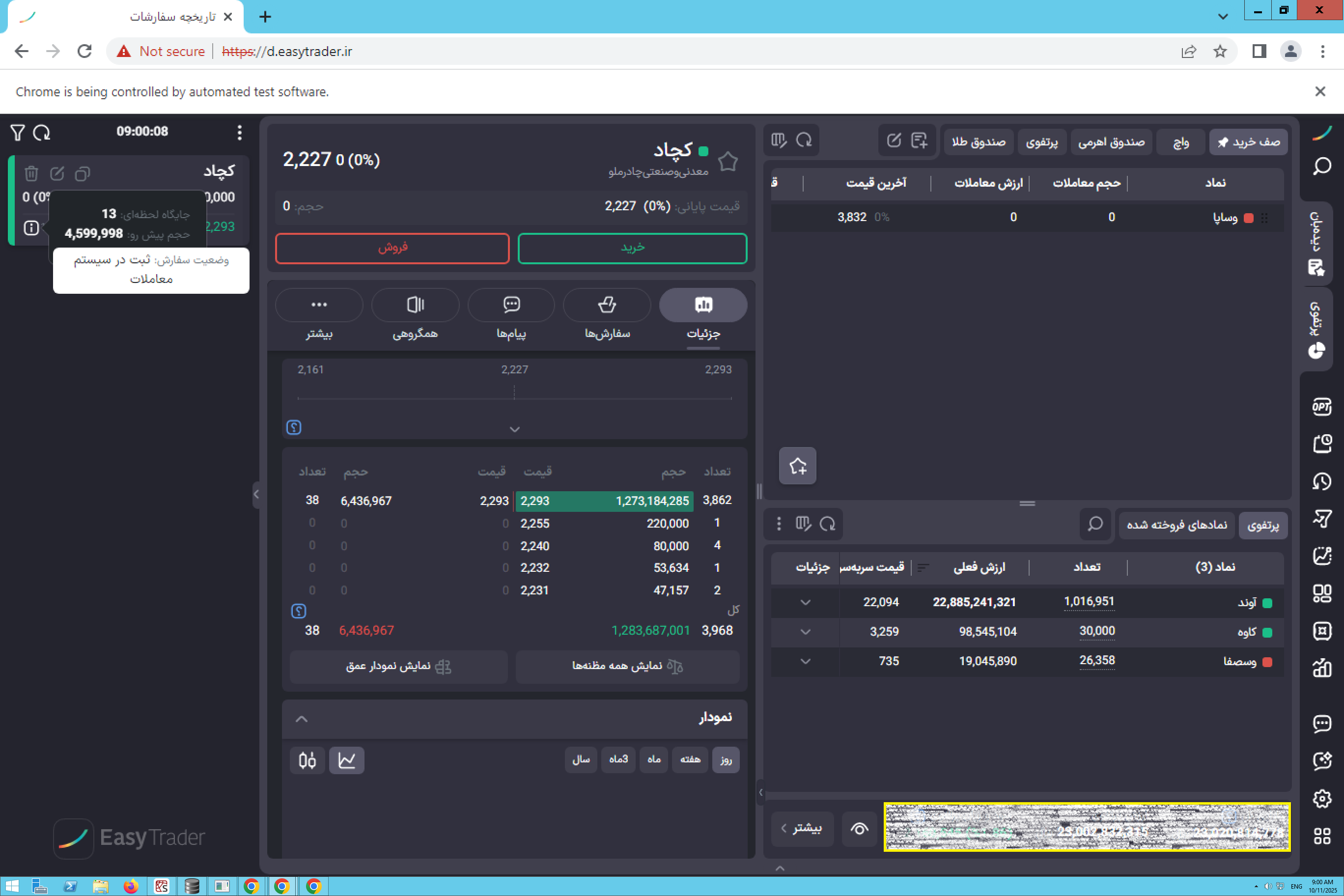Toggle balance visibility eye icon
The width and height of the screenshot is (1344, 896).
click(x=859, y=828)
